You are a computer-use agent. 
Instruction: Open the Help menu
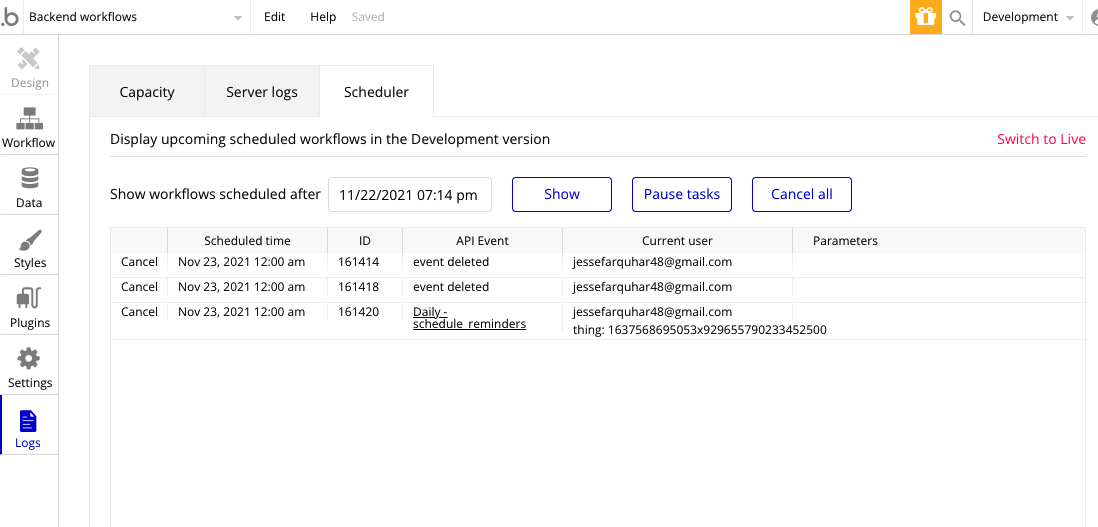point(323,17)
